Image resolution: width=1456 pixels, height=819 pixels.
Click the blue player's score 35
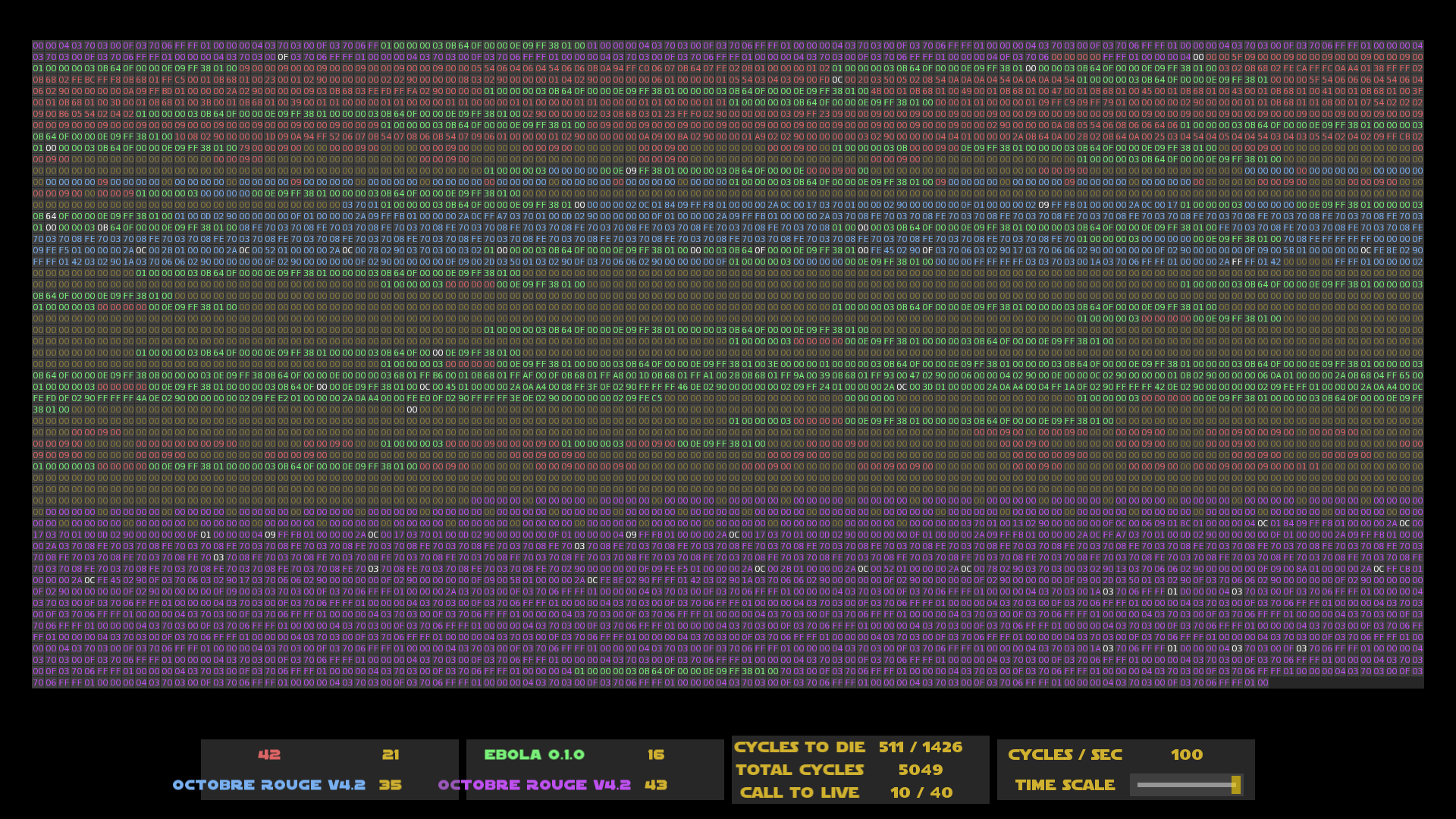[x=391, y=785]
